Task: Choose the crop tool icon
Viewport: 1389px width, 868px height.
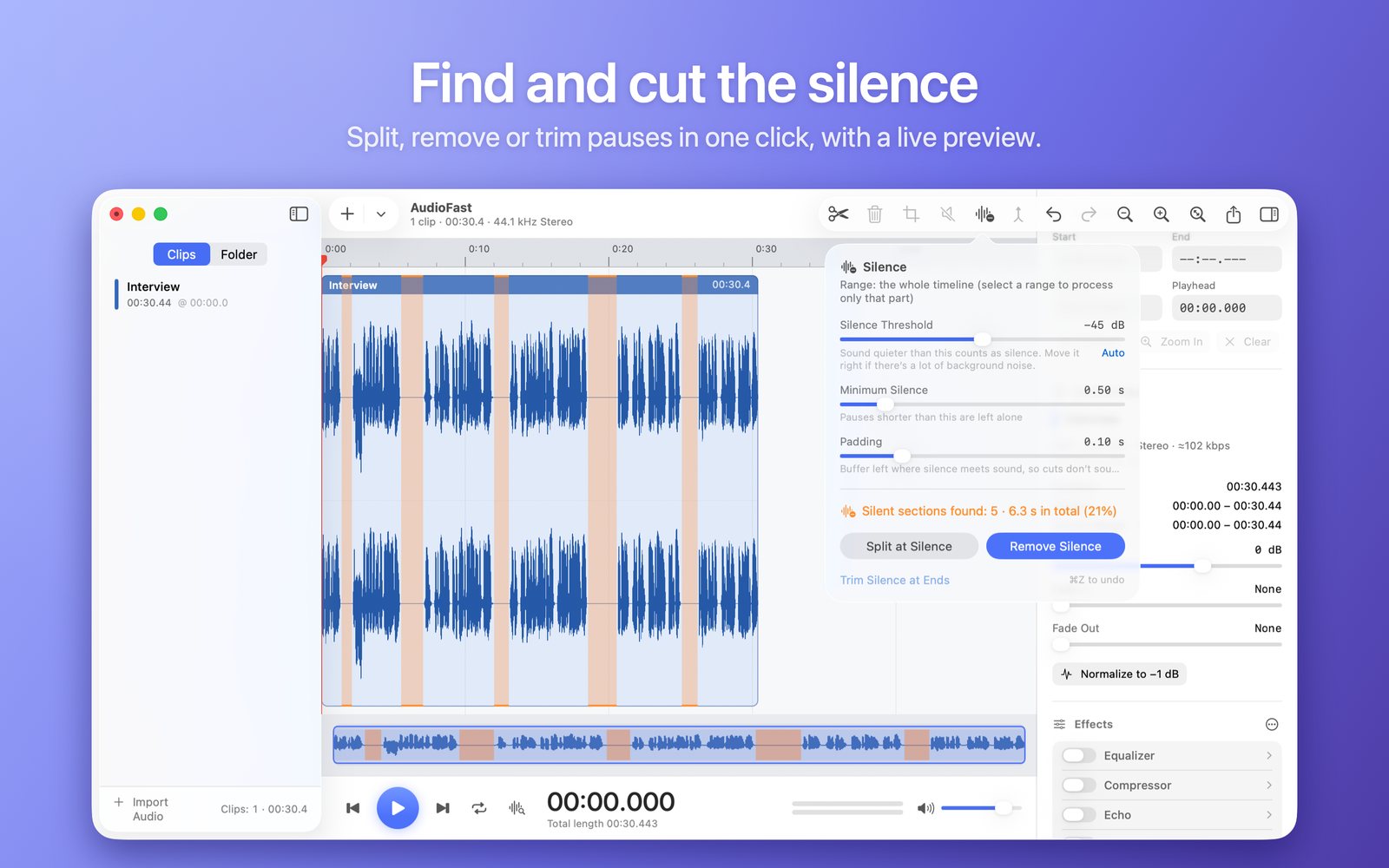Action: pos(911,214)
